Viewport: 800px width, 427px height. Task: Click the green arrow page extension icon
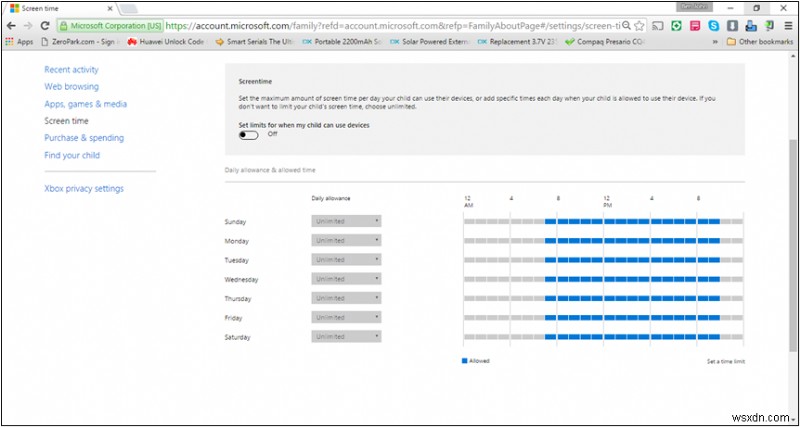769,26
